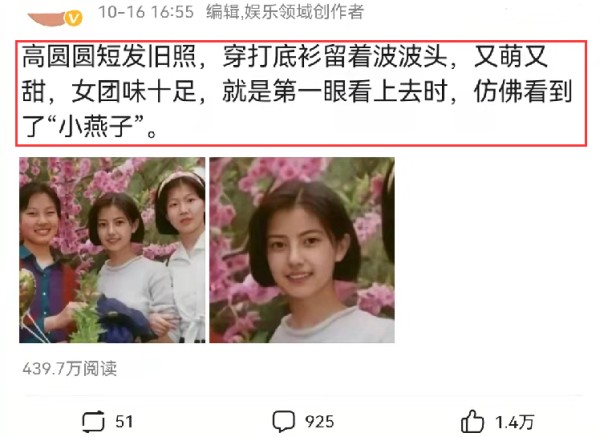Click the 编辑,娱乐领域创作者 label
The width and height of the screenshot is (600, 437).
click(285, 12)
